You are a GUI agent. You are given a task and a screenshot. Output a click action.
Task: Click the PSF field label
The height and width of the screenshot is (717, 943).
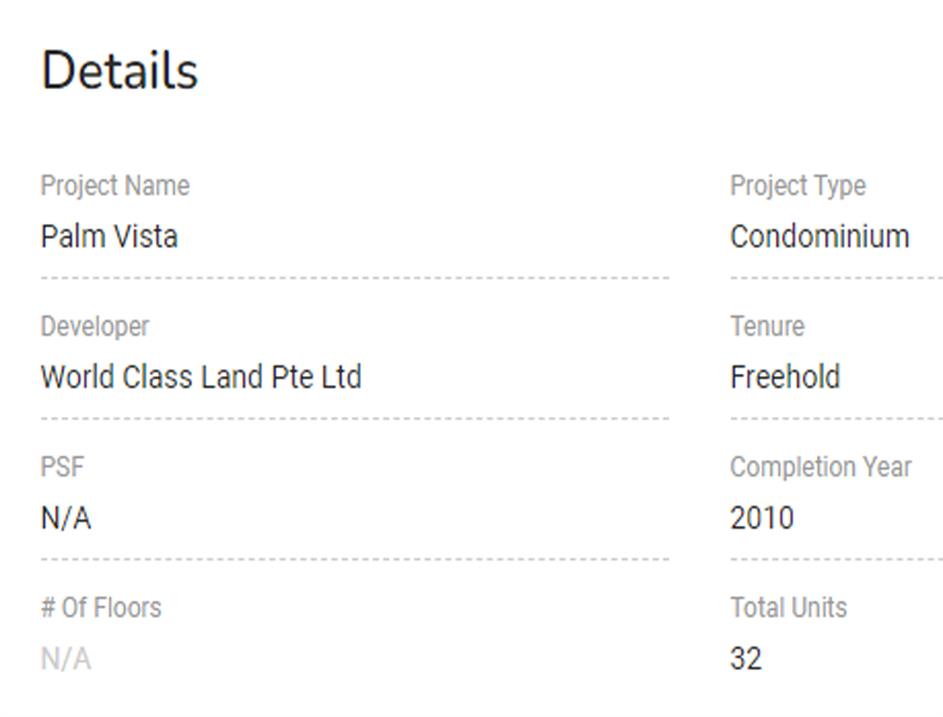62,468
